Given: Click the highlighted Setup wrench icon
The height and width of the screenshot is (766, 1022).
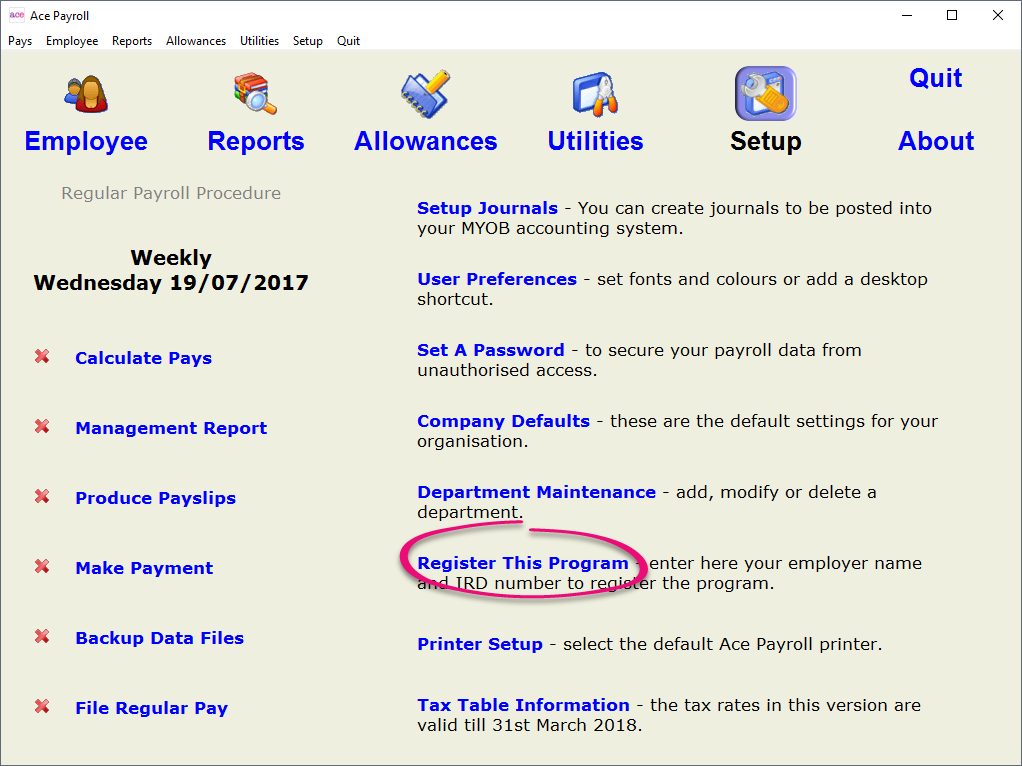Looking at the screenshot, I should [765, 93].
